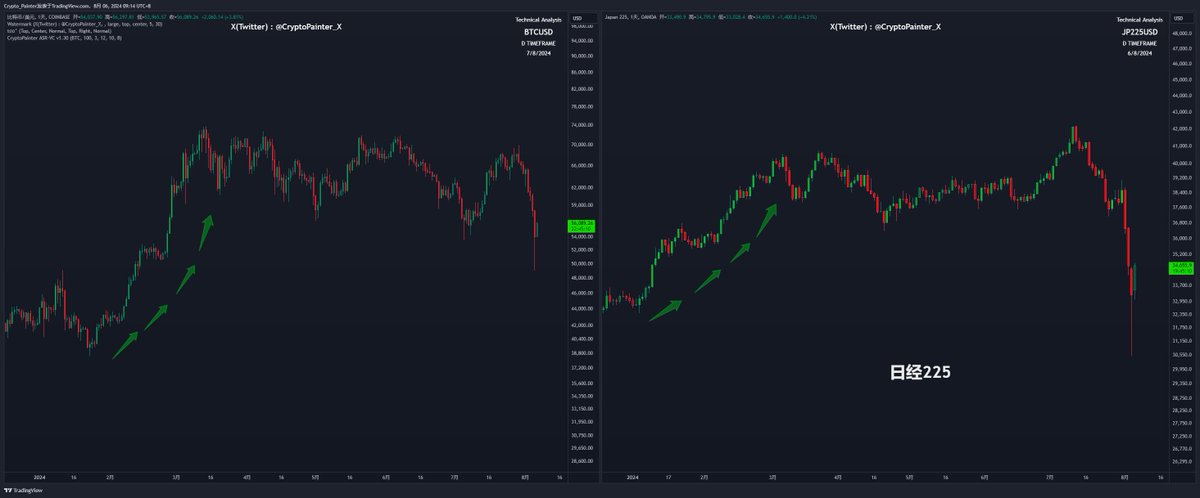Click 43,000.0 on the JP225USD price axis

(1182, 111)
